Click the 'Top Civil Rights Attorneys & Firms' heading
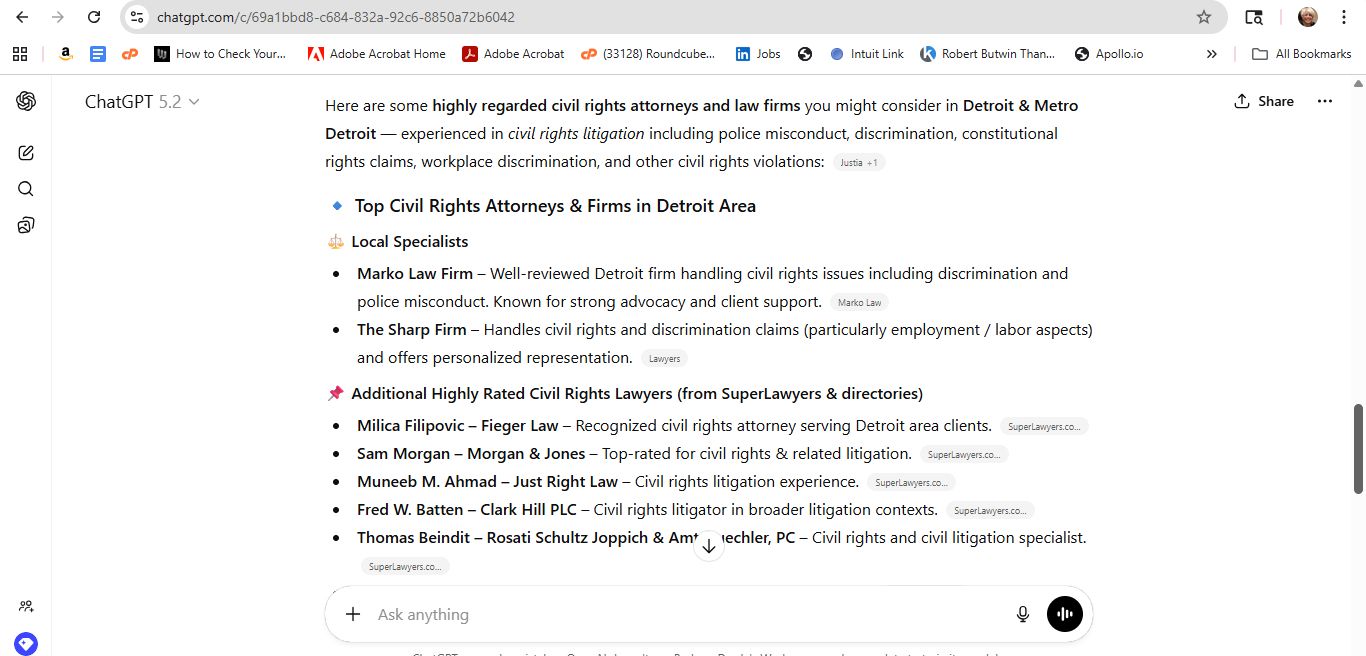 point(555,205)
